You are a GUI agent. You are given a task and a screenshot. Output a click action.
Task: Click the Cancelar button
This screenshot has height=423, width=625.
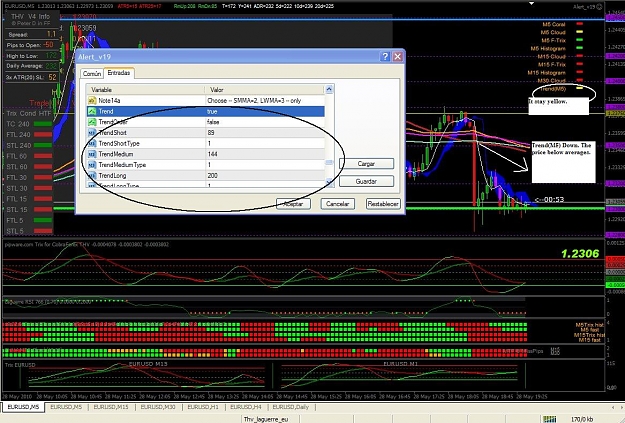click(338, 204)
